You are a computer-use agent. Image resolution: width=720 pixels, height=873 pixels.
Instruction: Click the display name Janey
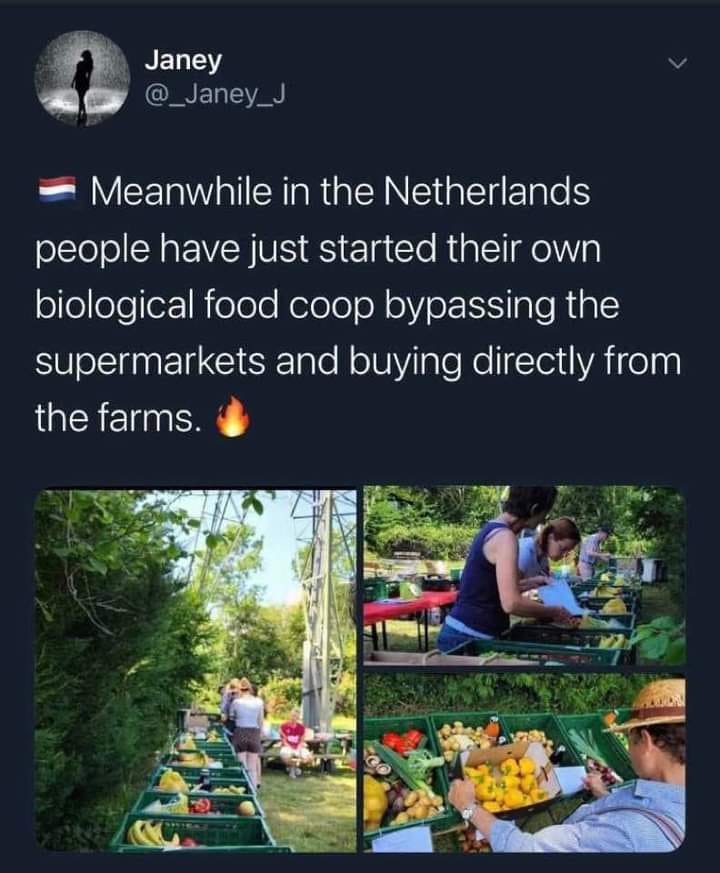click(x=183, y=60)
